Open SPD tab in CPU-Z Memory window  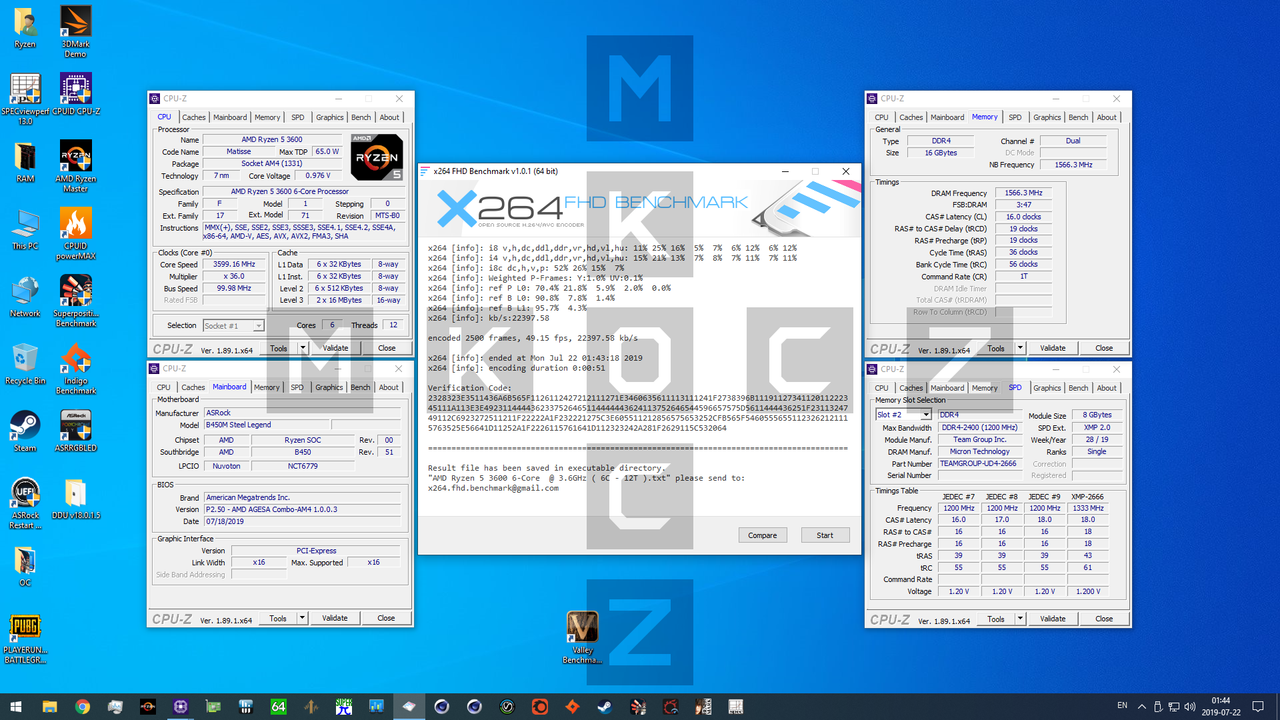point(1015,117)
